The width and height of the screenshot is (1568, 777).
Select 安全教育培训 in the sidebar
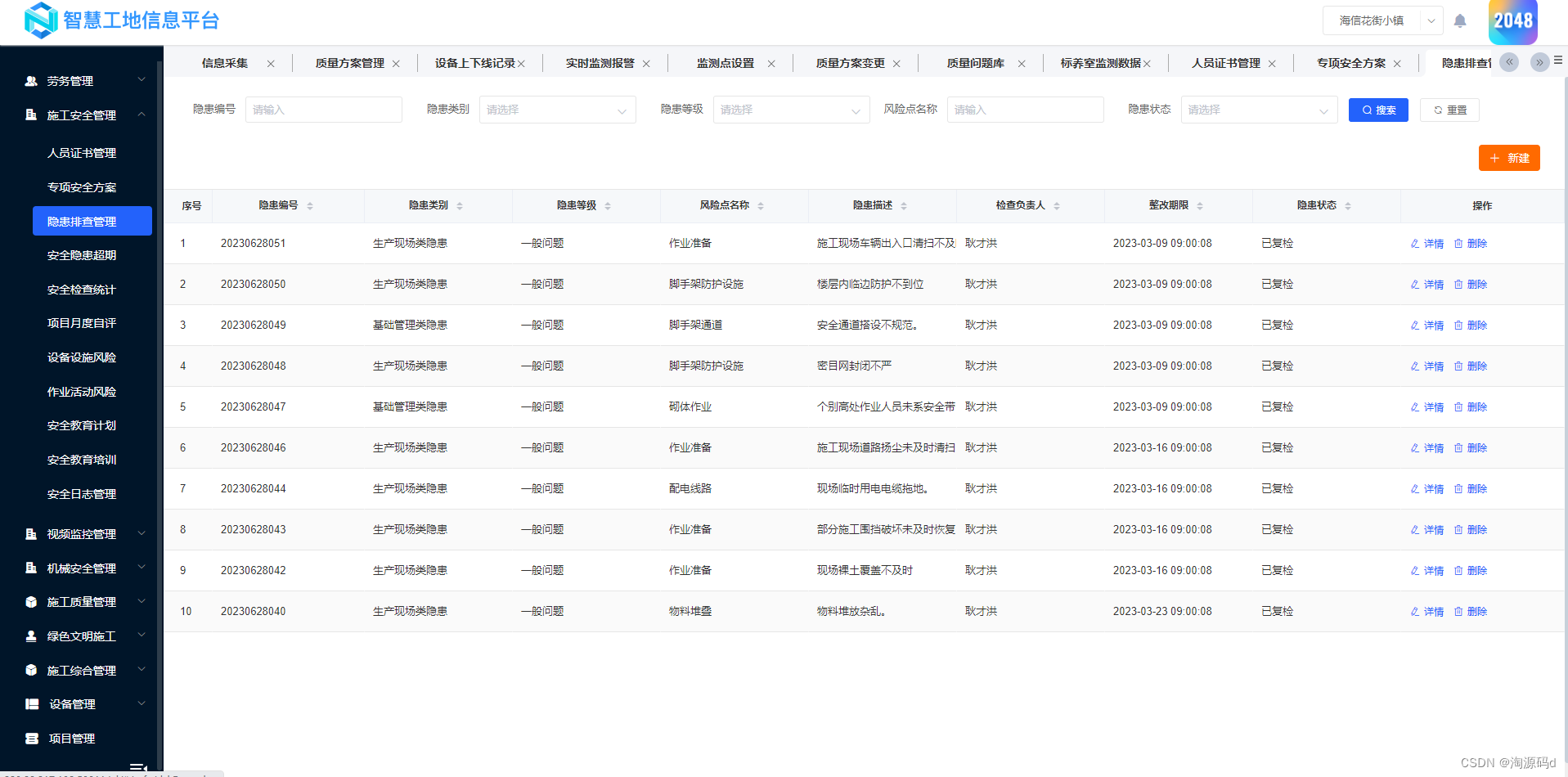[x=82, y=460]
